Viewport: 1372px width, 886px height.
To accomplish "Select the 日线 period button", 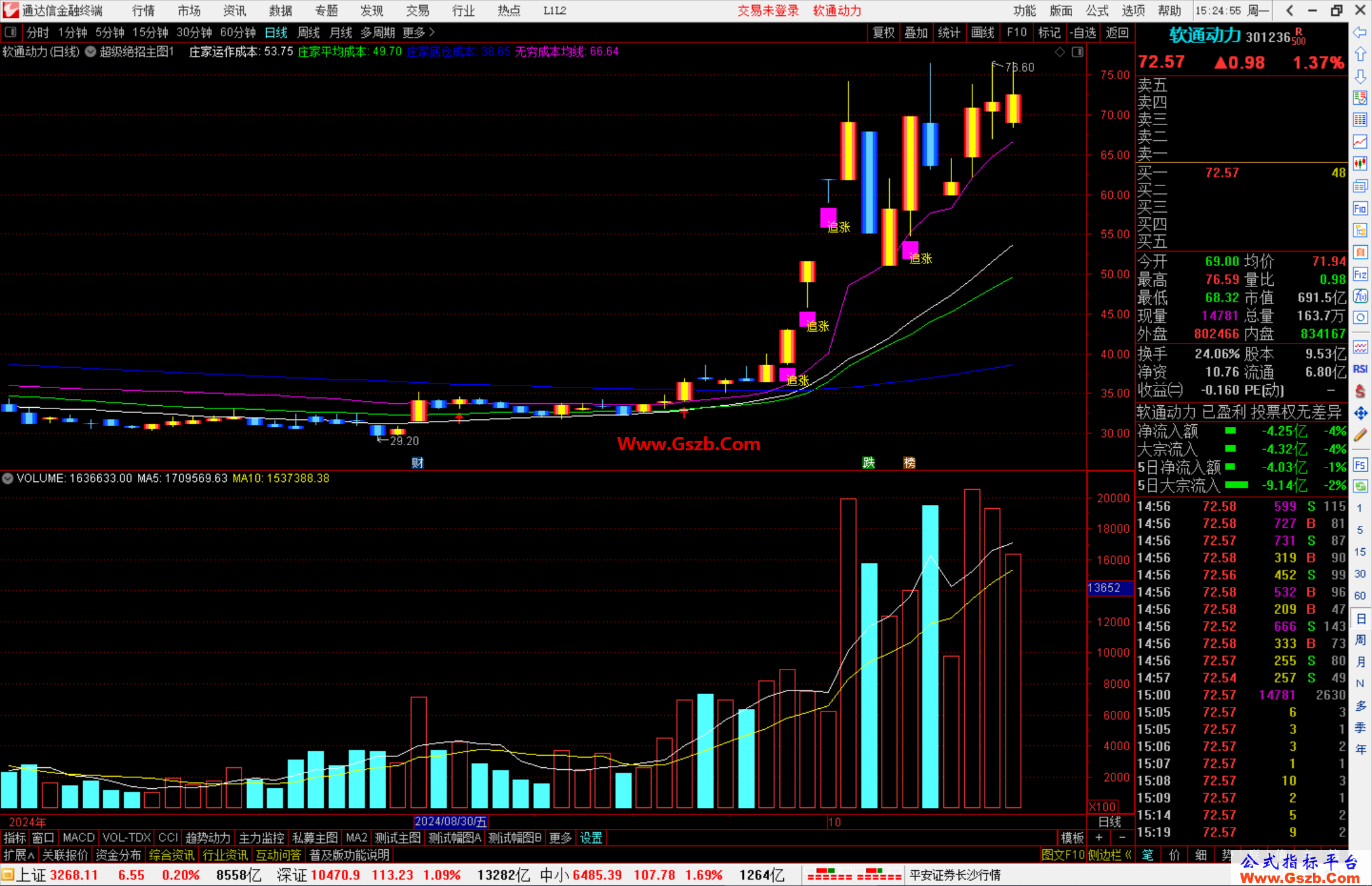I will (276, 32).
